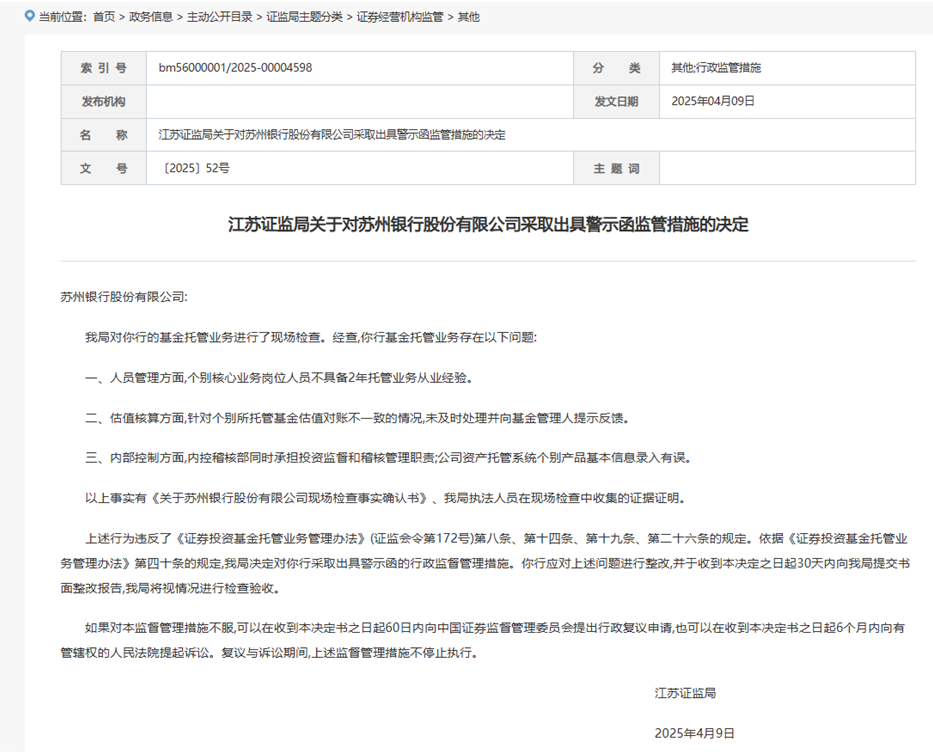This screenshot has height=752, width=933.
Task: Open the 首页 breadcrumb link
Action: click(x=104, y=17)
